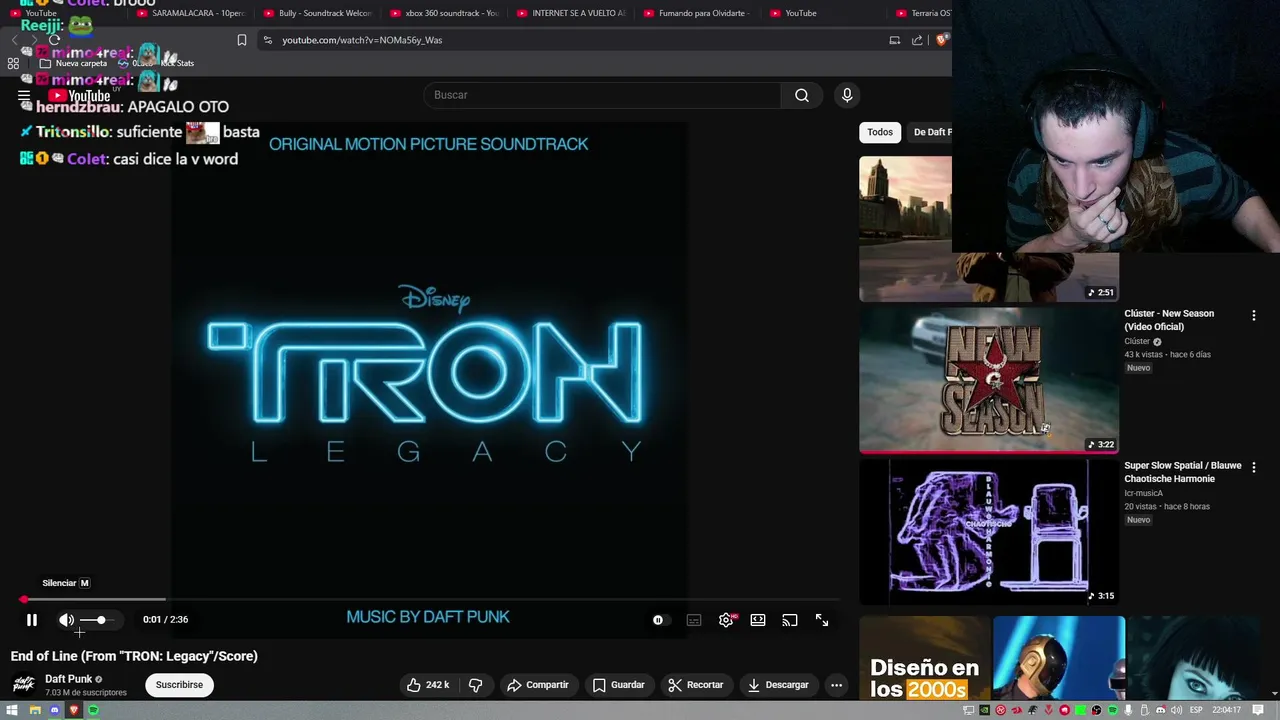Subscribe to Daft Punk with Suscribirse
Image resolution: width=1280 pixels, height=720 pixels.
[179, 685]
